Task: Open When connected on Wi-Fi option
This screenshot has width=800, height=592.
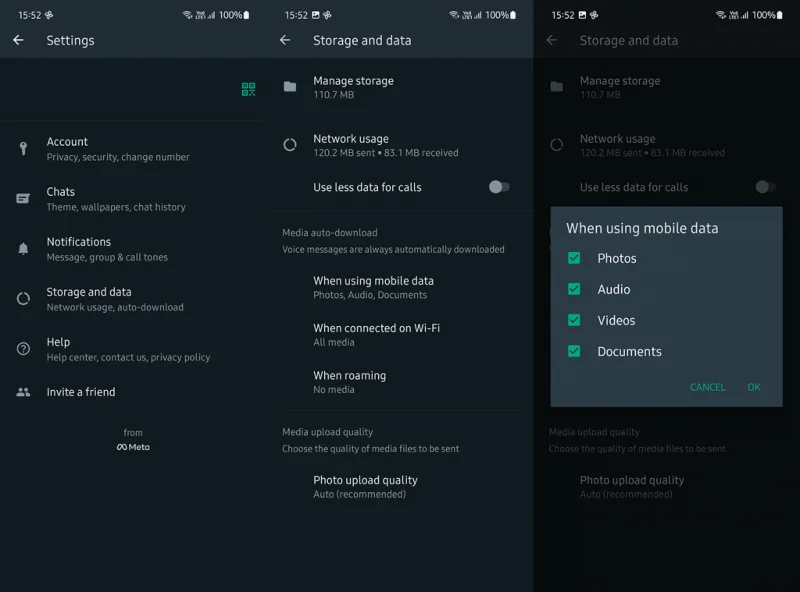Action: (400, 335)
